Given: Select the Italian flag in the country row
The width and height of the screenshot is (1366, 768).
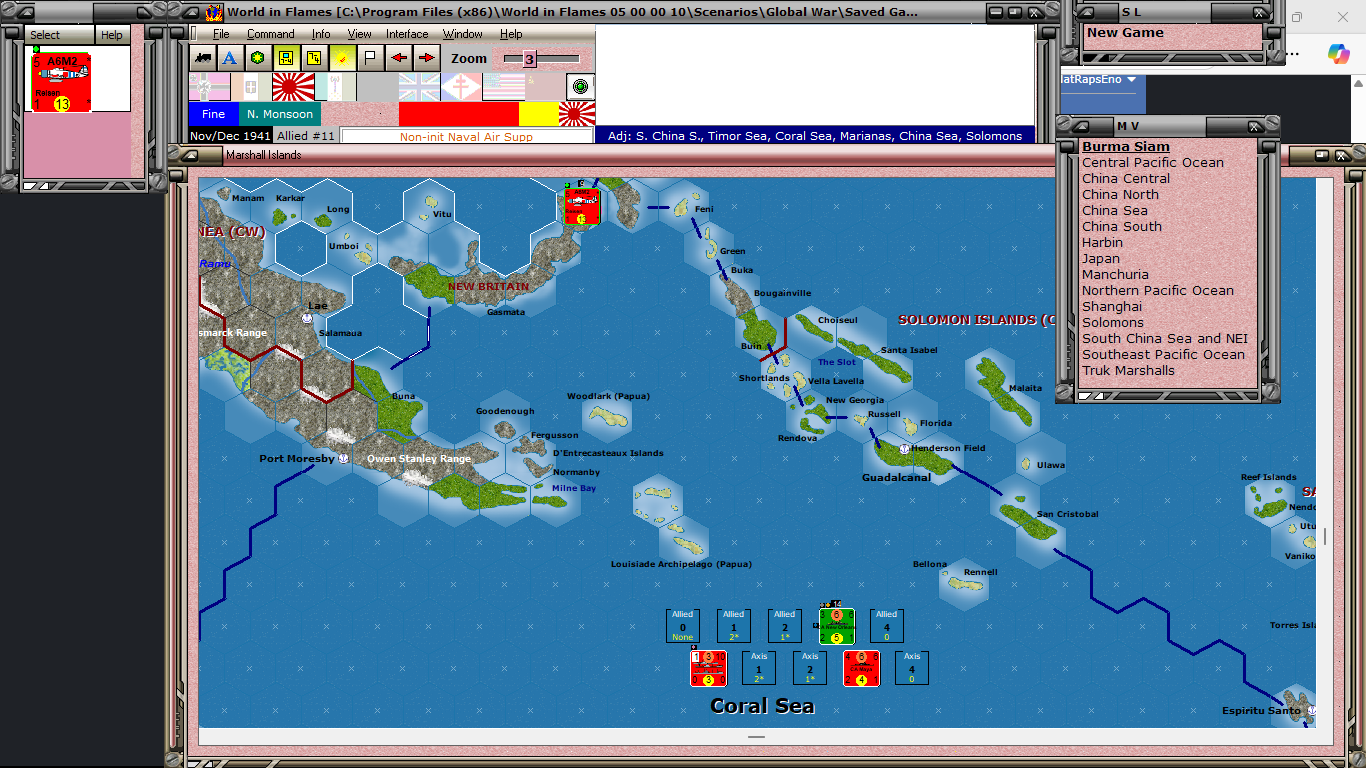Looking at the screenshot, I should coord(251,87).
